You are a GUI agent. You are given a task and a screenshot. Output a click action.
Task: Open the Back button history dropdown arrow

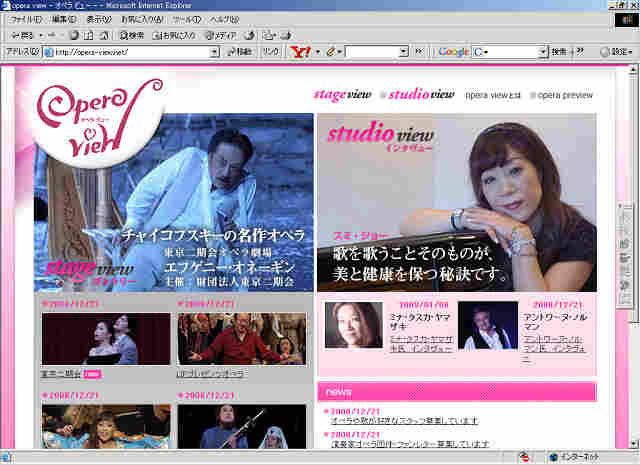(x=40, y=36)
